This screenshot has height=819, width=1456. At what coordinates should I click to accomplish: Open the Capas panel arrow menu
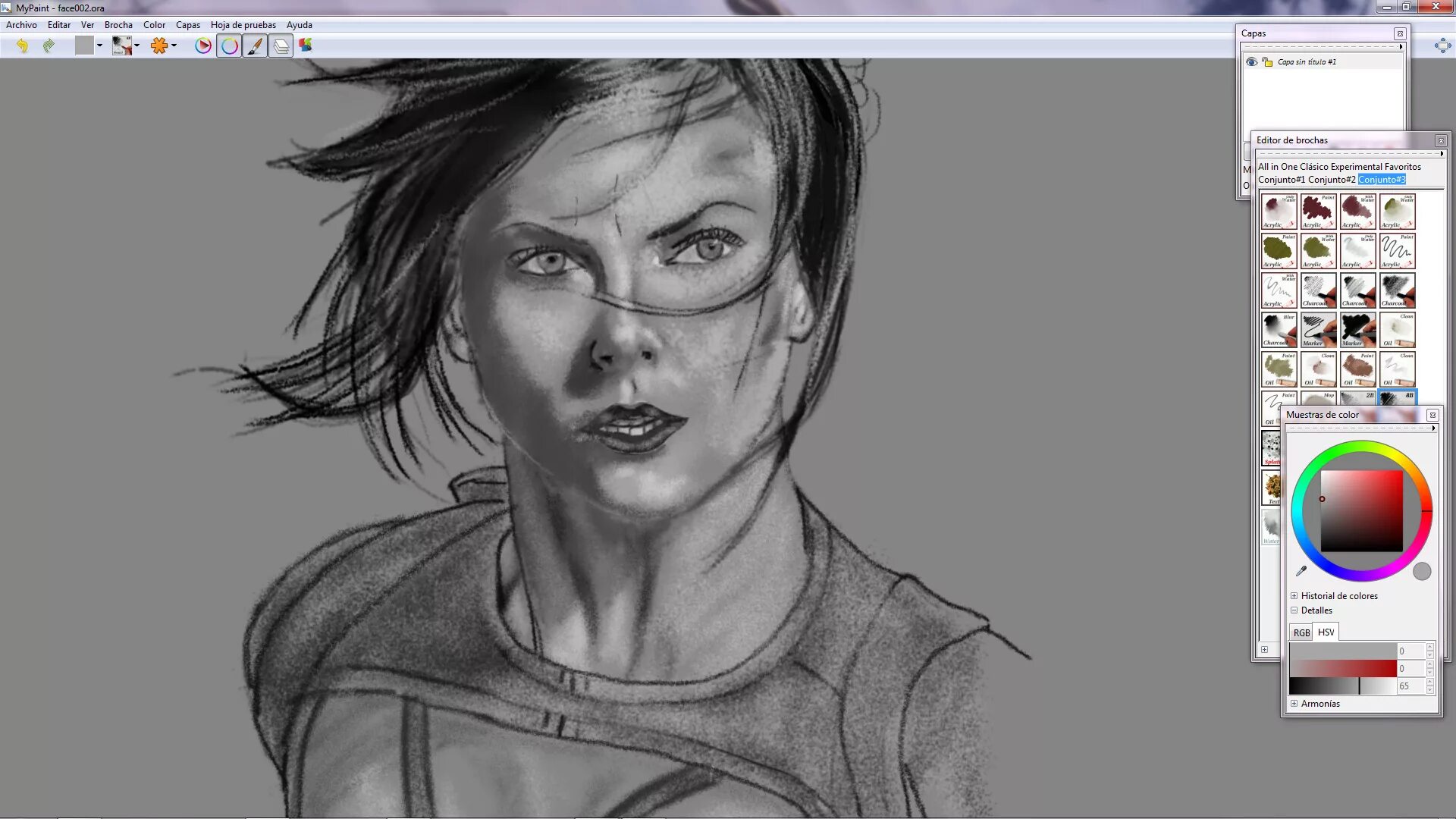point(1401,47)
